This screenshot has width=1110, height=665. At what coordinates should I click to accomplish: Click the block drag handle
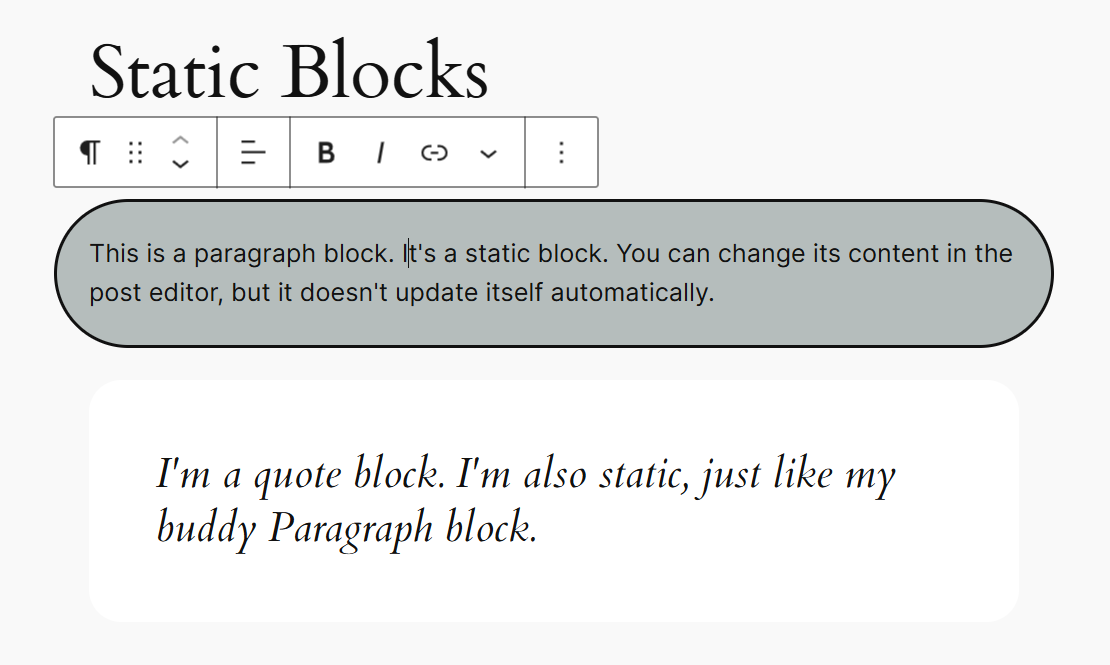point(136,152)
